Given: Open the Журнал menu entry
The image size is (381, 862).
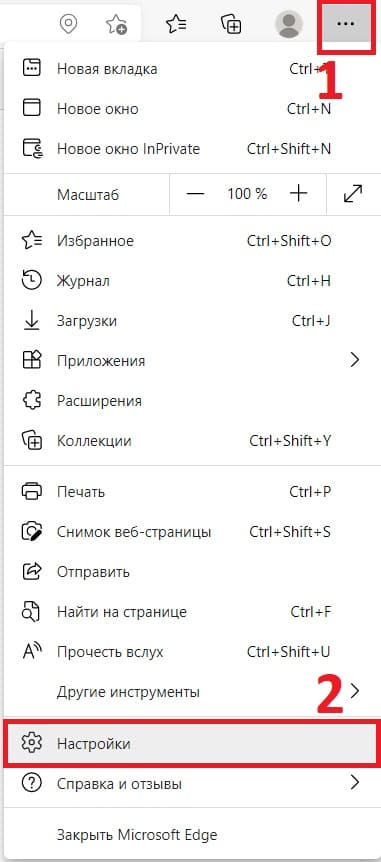Looking at the screenshot, I should pyautogui.click(x=190, y=281).
